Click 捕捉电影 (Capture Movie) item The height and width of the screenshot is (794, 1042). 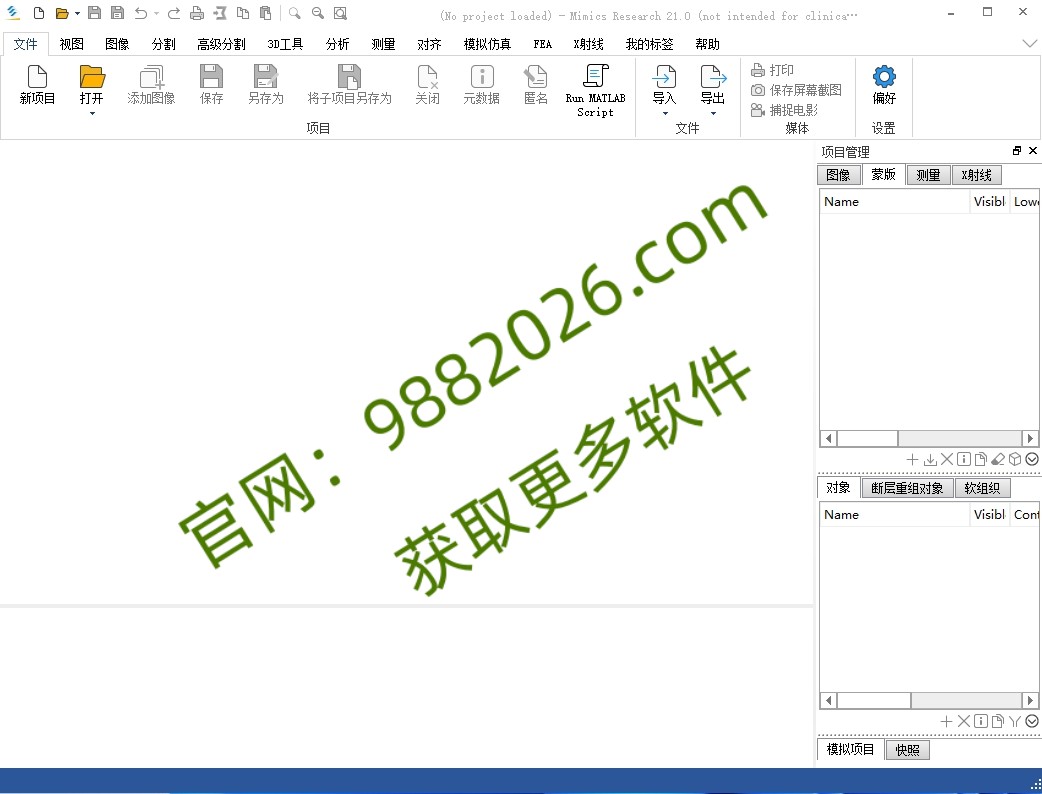(x=784, y=110)
